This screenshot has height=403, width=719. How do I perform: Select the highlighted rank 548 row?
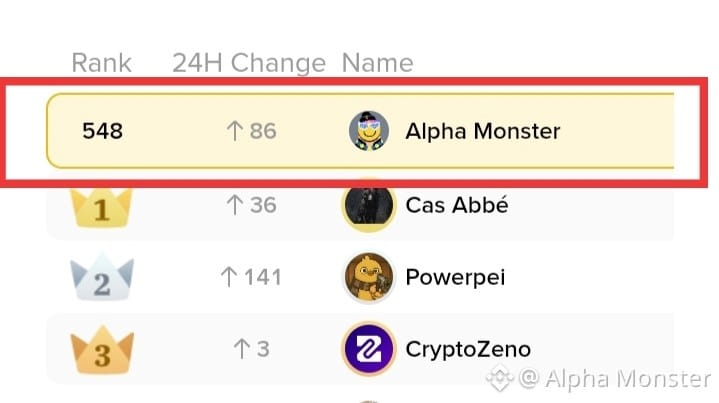click(360, 131)
